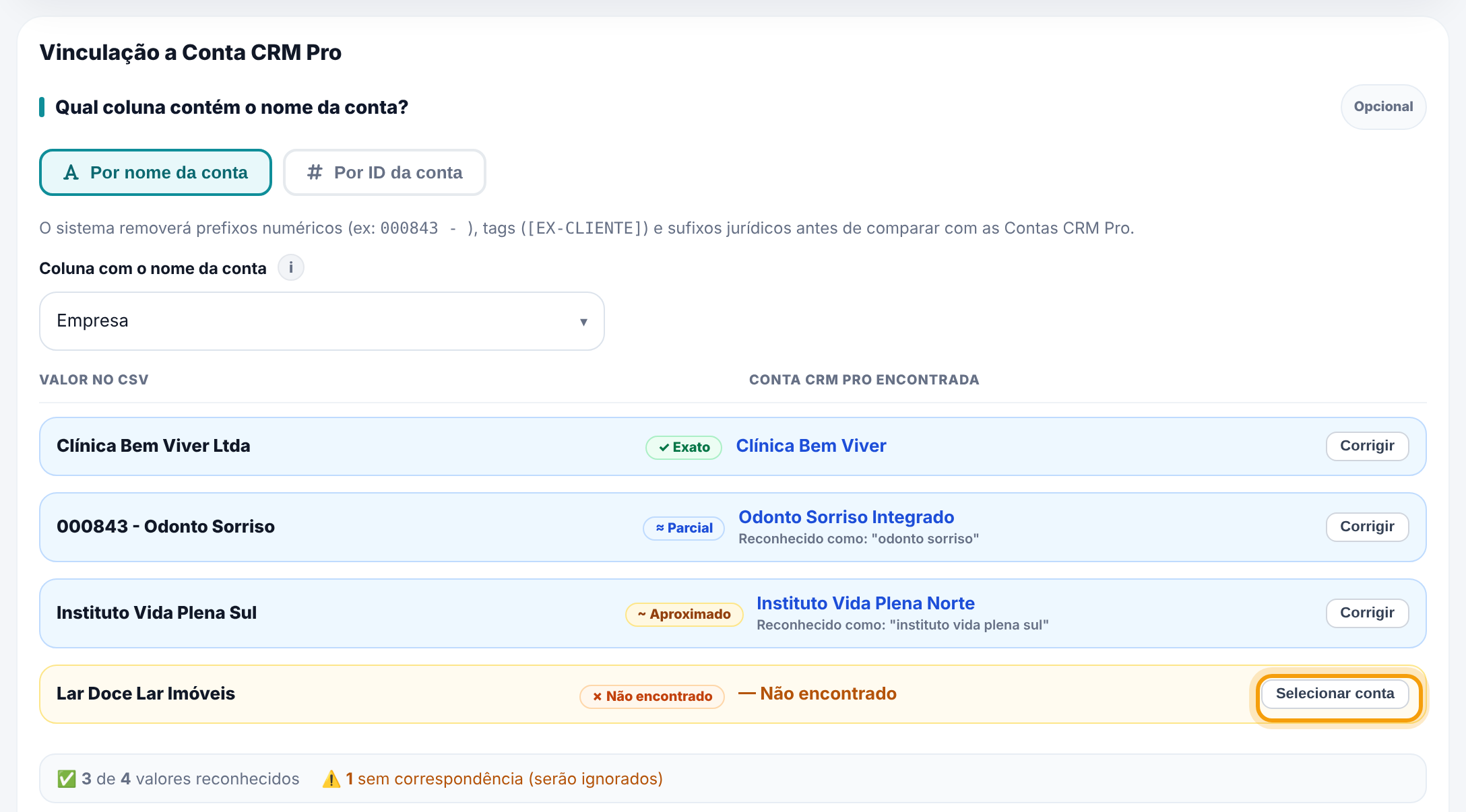Viewport: 1466px width, 812px height.
Task: Click the 'CONTA CRM PRO ENCONTRADA' column header
Action: point(864,380)
